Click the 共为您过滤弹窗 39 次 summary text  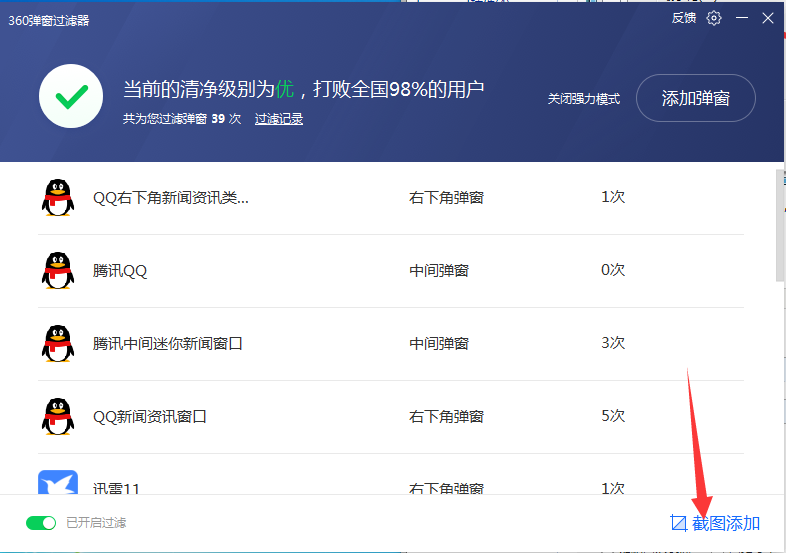pyautogui.click(x=182, y=119)
